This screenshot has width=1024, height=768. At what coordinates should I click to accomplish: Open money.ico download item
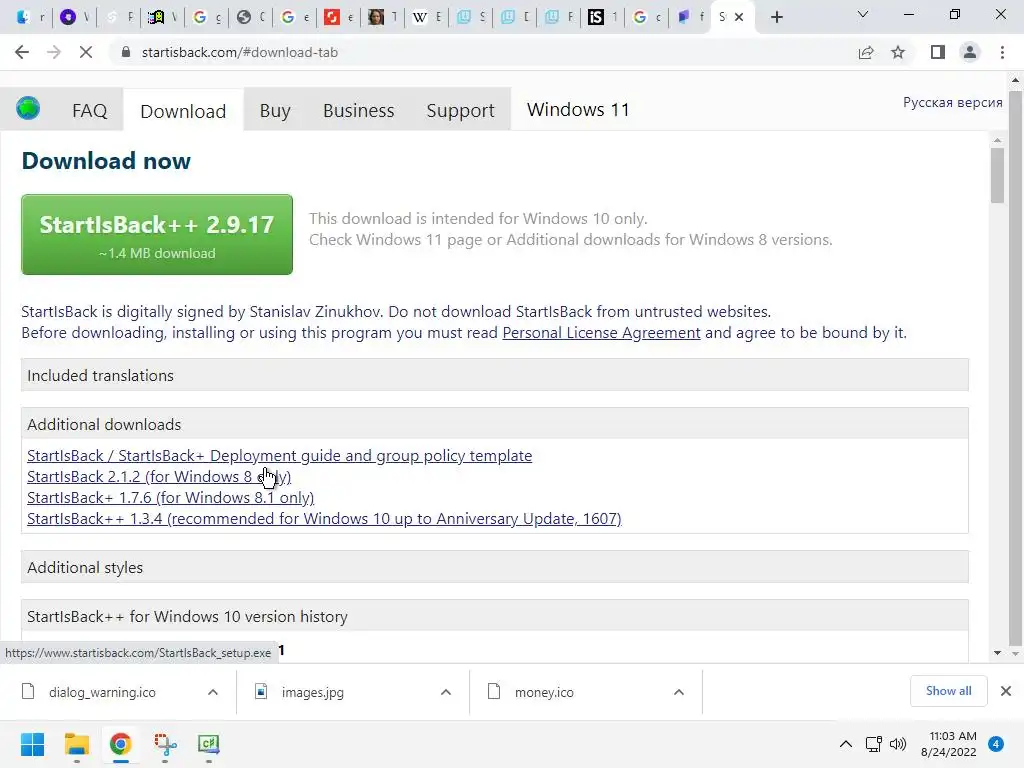tap(544, 692)
